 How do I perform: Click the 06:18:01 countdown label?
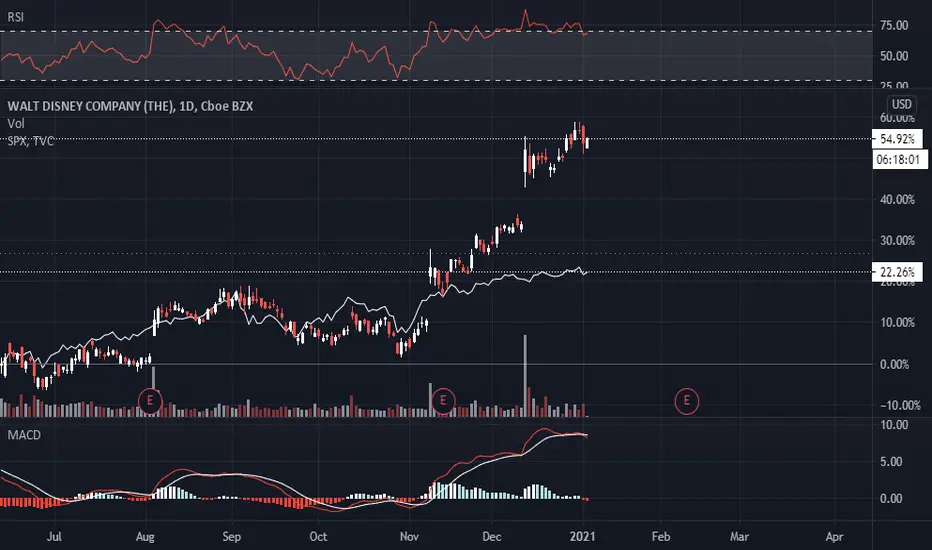click(x=898, y=159)
